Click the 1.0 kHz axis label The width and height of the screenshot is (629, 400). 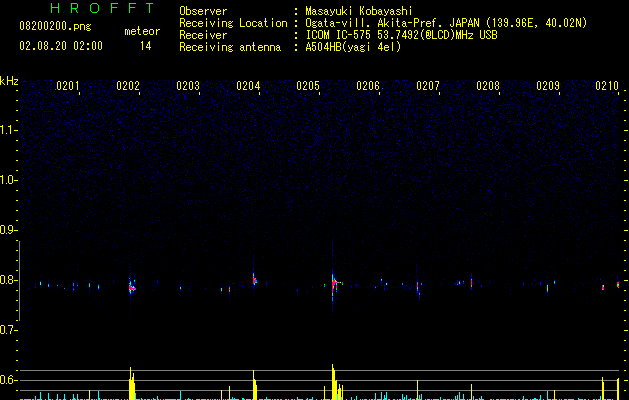[8, 180]
